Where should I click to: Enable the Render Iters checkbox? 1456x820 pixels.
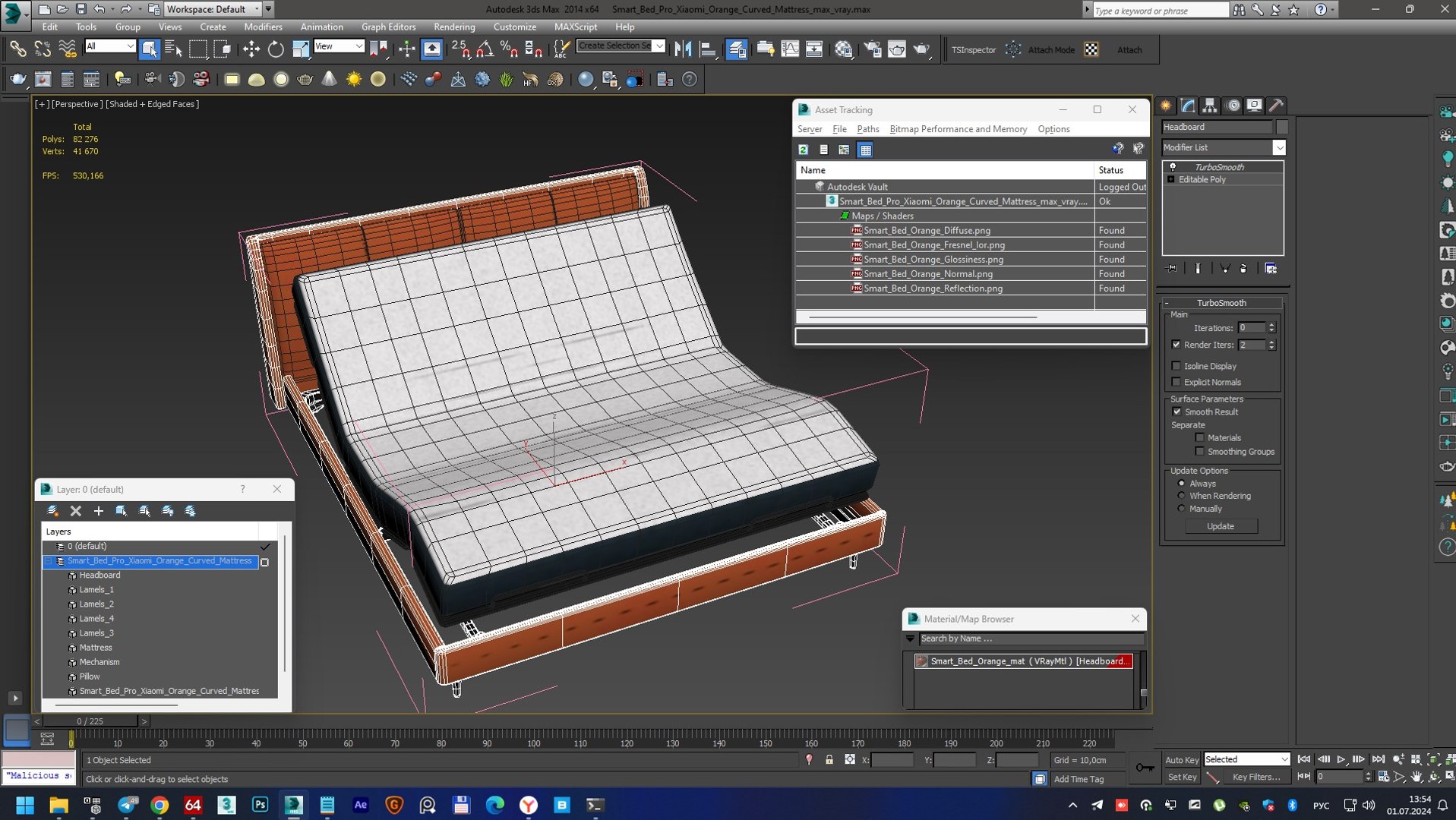1176,345
